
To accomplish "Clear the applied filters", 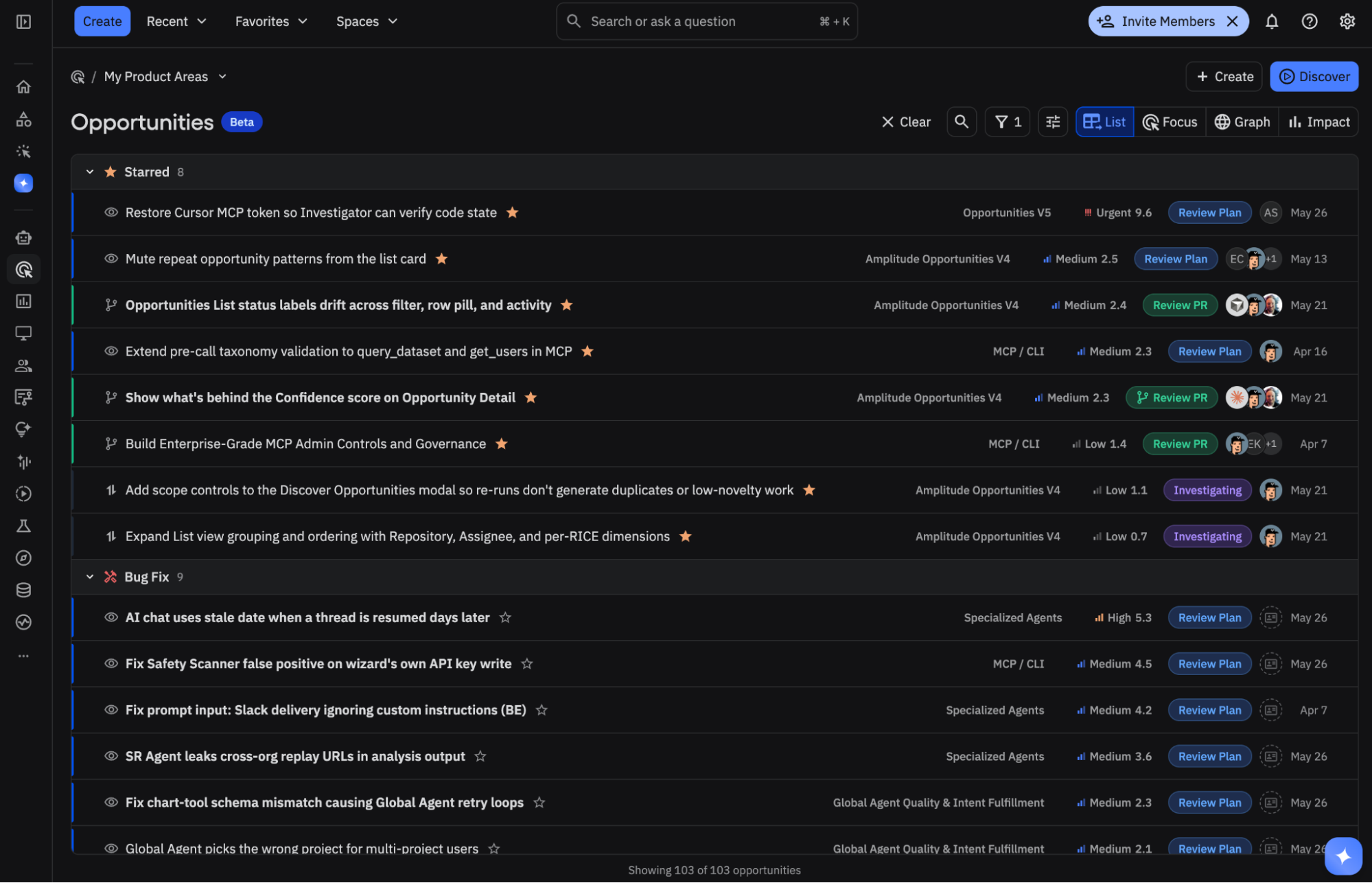I will click(906, 122).
